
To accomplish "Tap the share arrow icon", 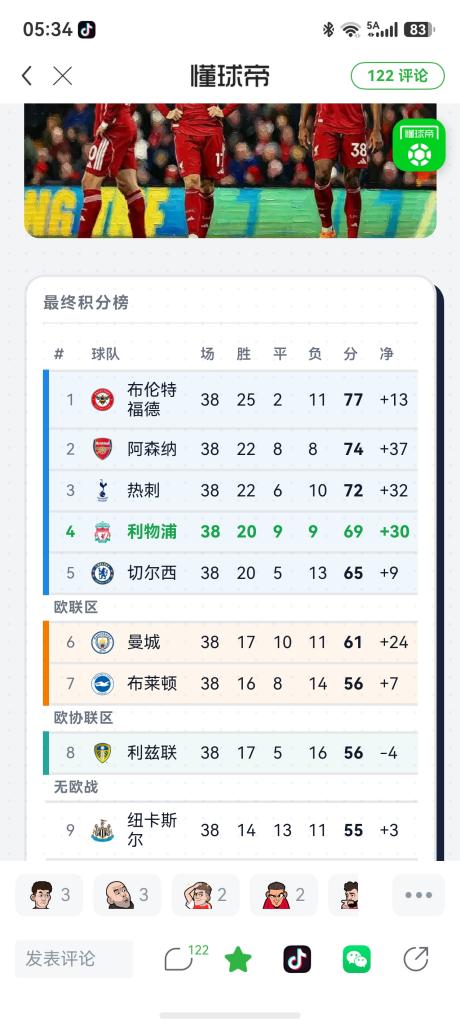I will point(416,959).
